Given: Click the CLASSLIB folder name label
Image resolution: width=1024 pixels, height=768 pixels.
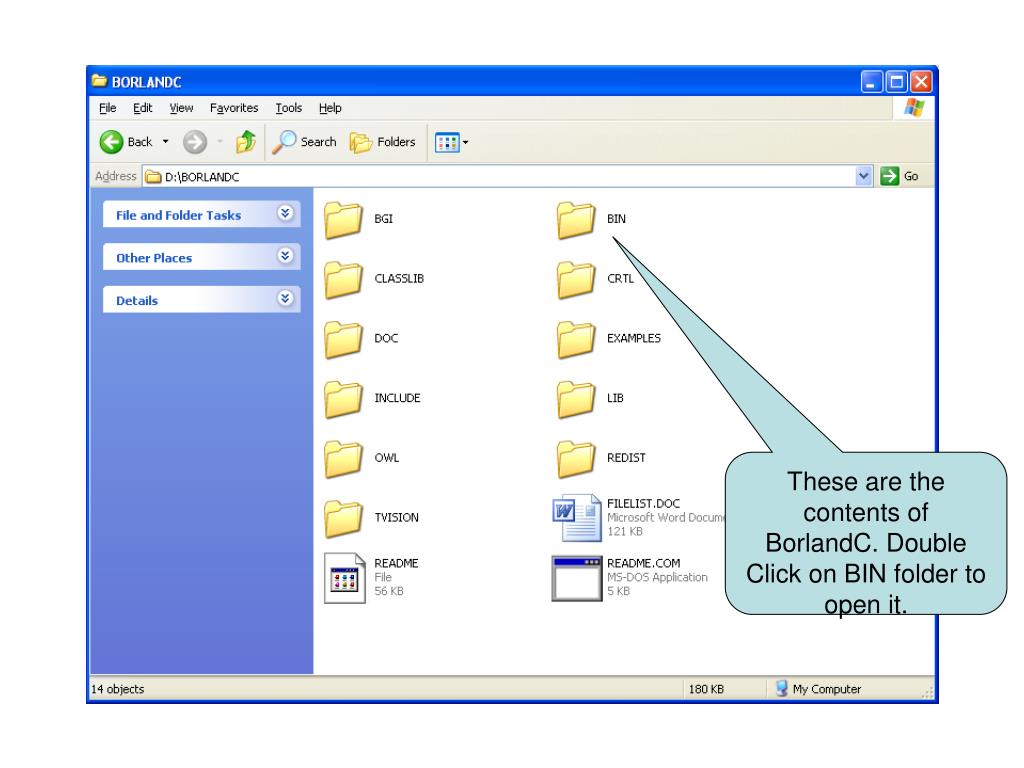Looking at the screenshot, I should tap(399, 279).
